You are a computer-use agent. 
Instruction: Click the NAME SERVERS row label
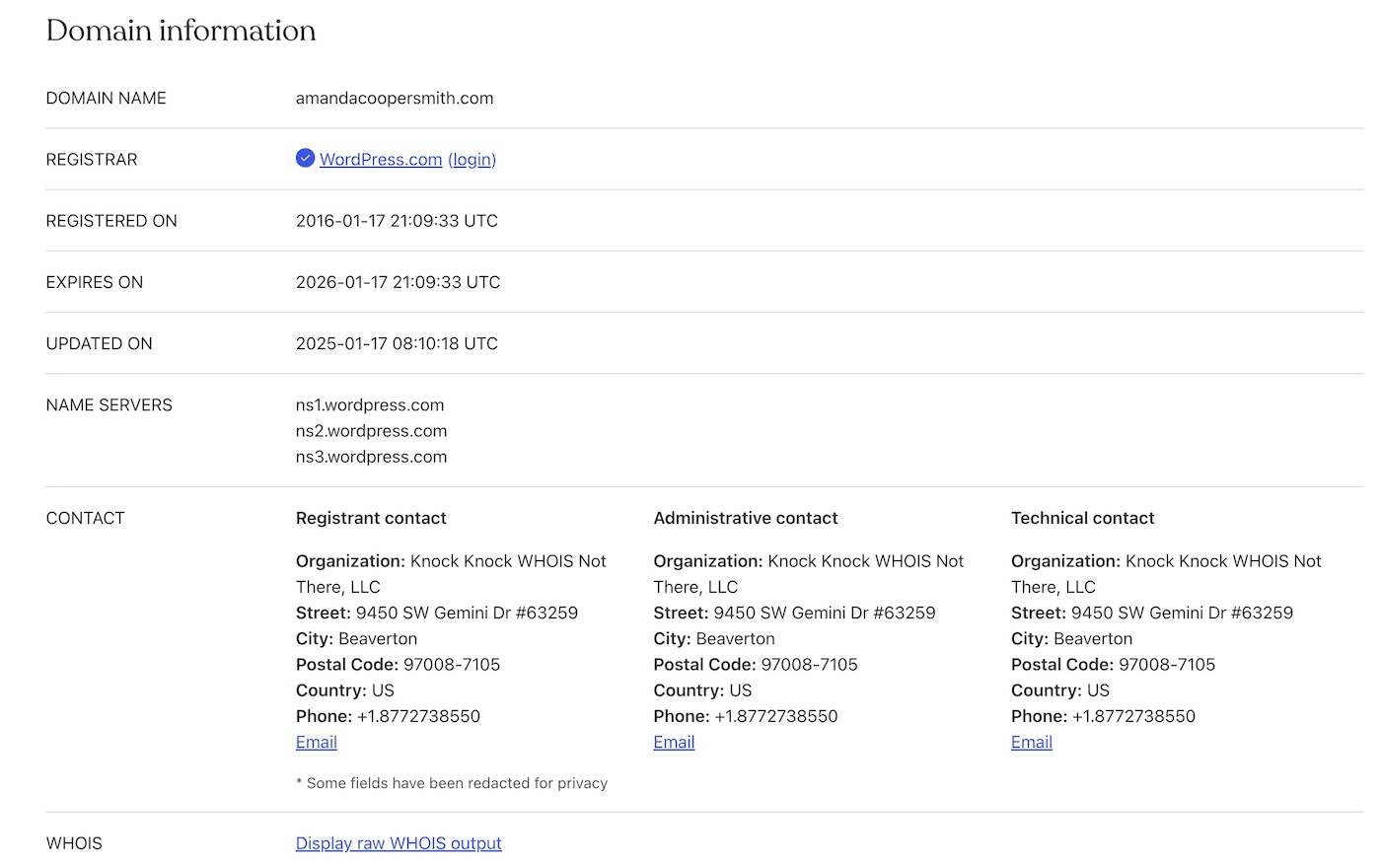[109, 405]
